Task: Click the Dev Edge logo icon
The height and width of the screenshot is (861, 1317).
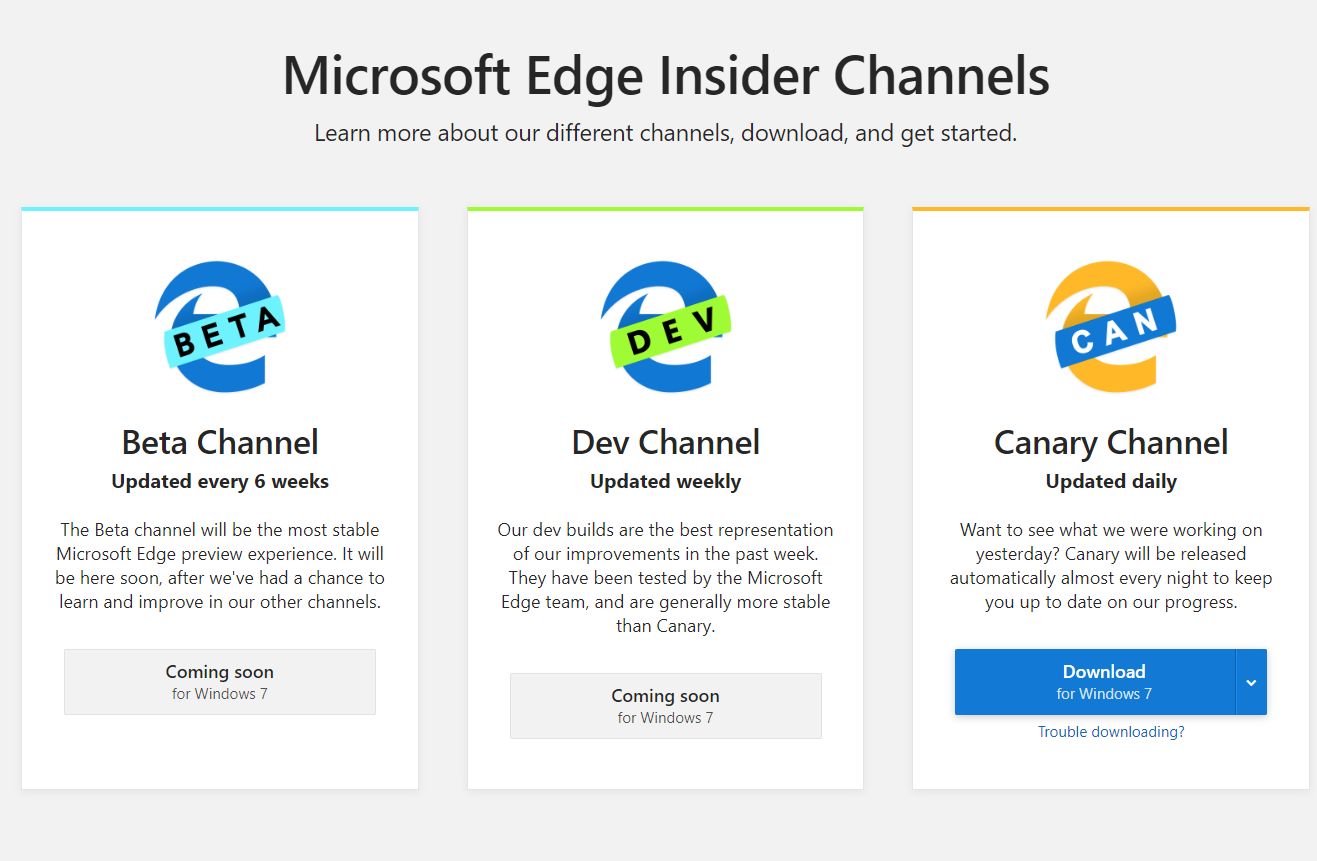Action: pos(666,326)
